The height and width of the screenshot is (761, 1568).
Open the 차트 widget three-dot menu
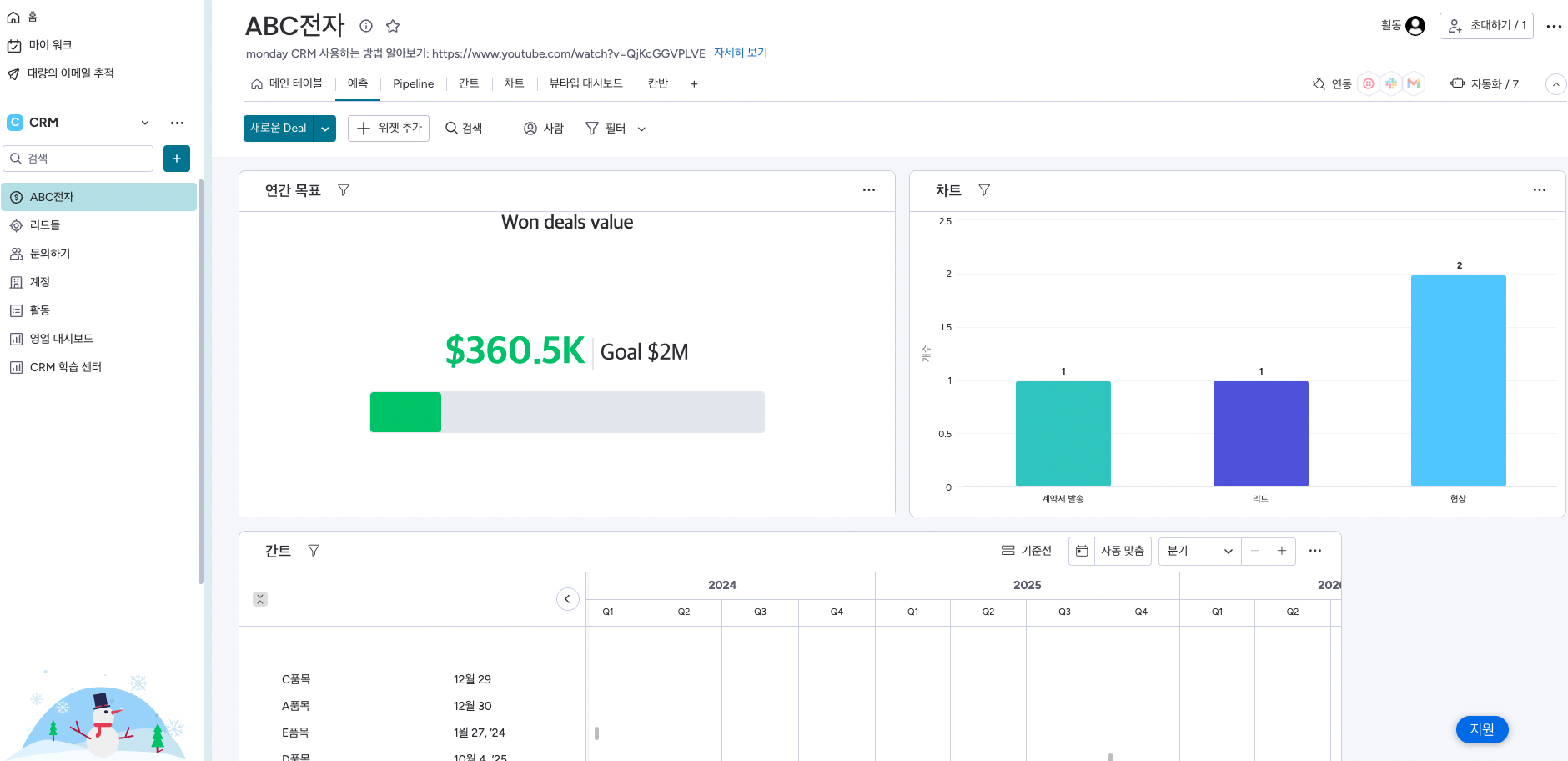tap(1539, 190)
